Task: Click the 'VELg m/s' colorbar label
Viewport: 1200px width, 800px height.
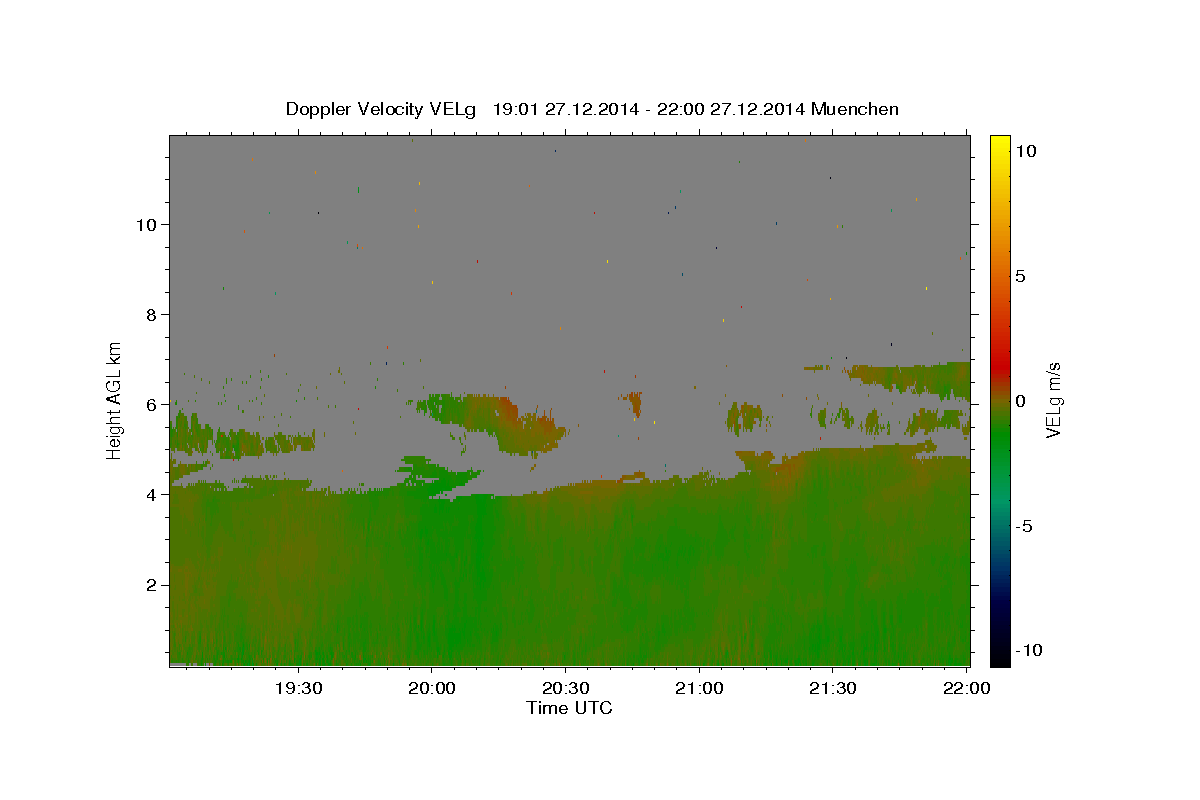Action: 1053,400
